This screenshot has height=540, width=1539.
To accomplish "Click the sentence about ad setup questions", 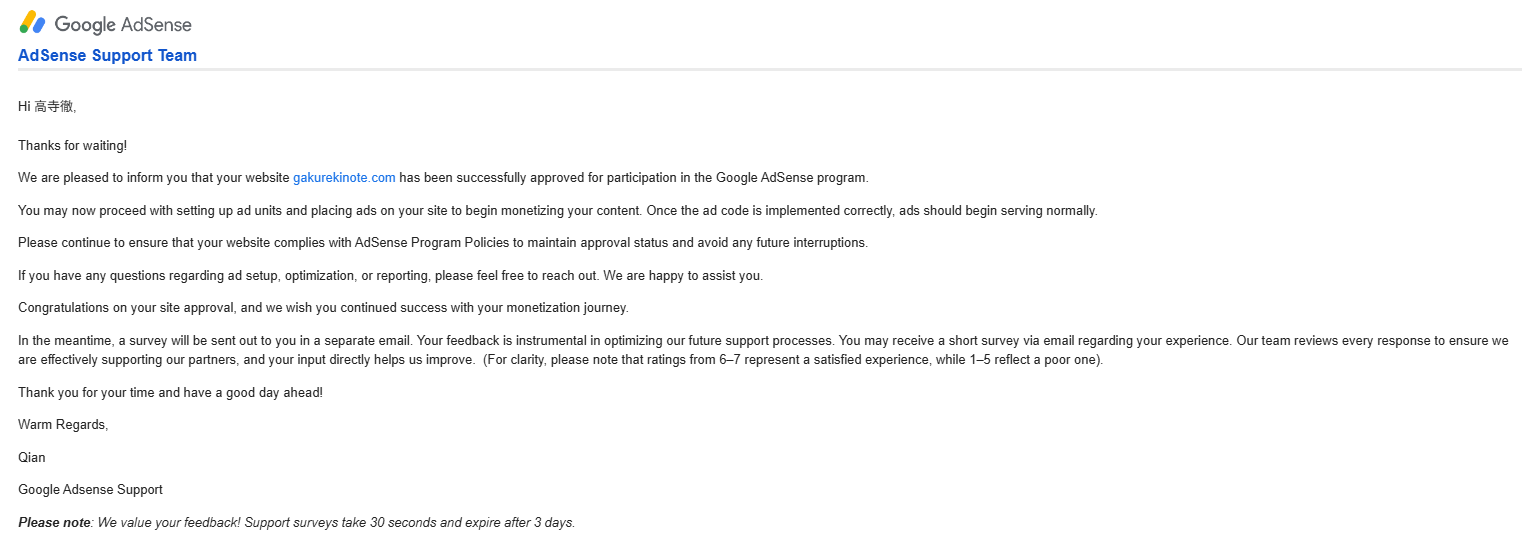I will [390, 276].
